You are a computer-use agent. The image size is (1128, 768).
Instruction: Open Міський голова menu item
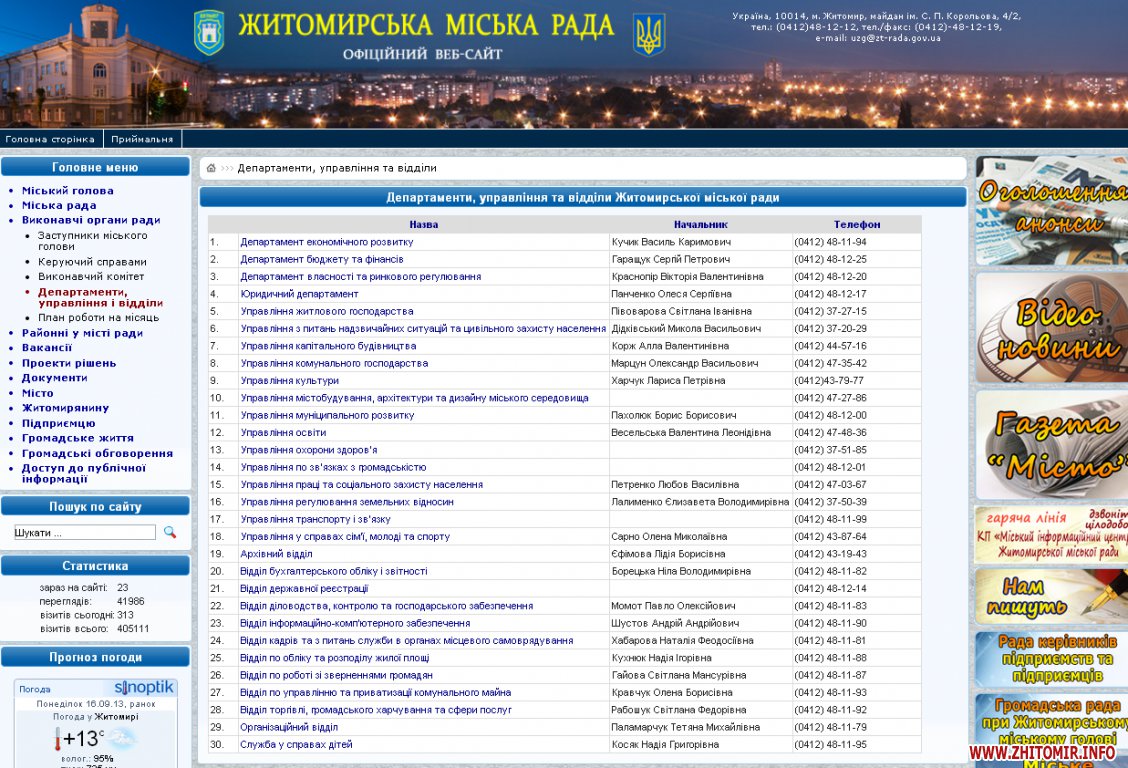(68, 190)
